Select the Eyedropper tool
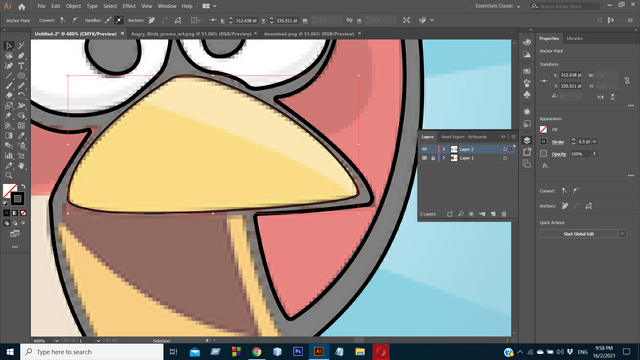Screen dimensions: 640x360 pyautogui.click(x=21, y=136)
